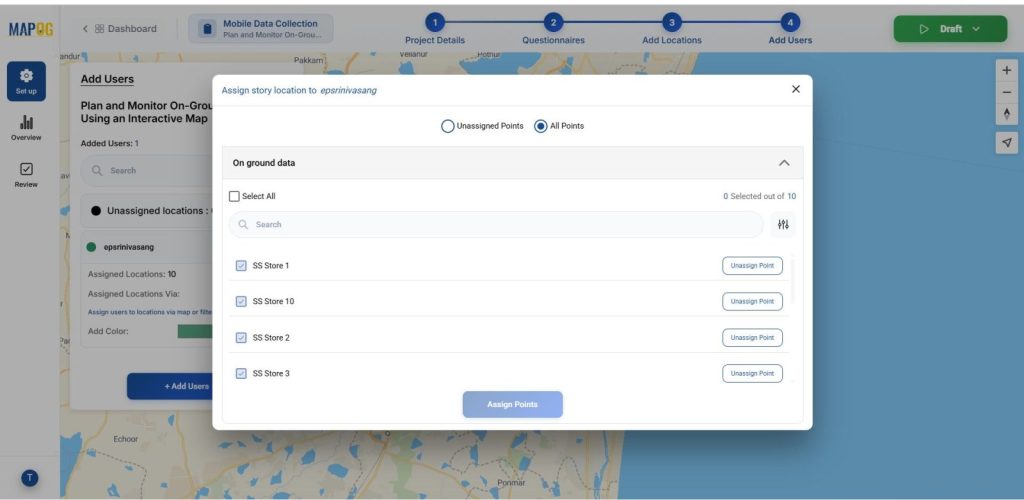
Task: Close the Assign story location dialog
Action: coord(795,89)
